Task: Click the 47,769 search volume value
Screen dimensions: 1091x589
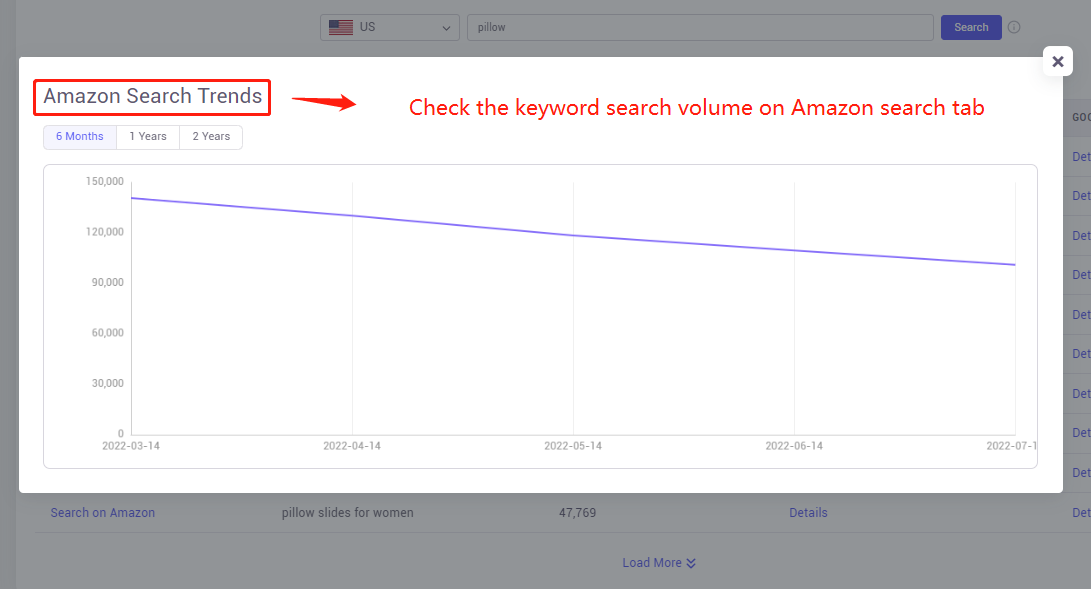Action: 578,513
